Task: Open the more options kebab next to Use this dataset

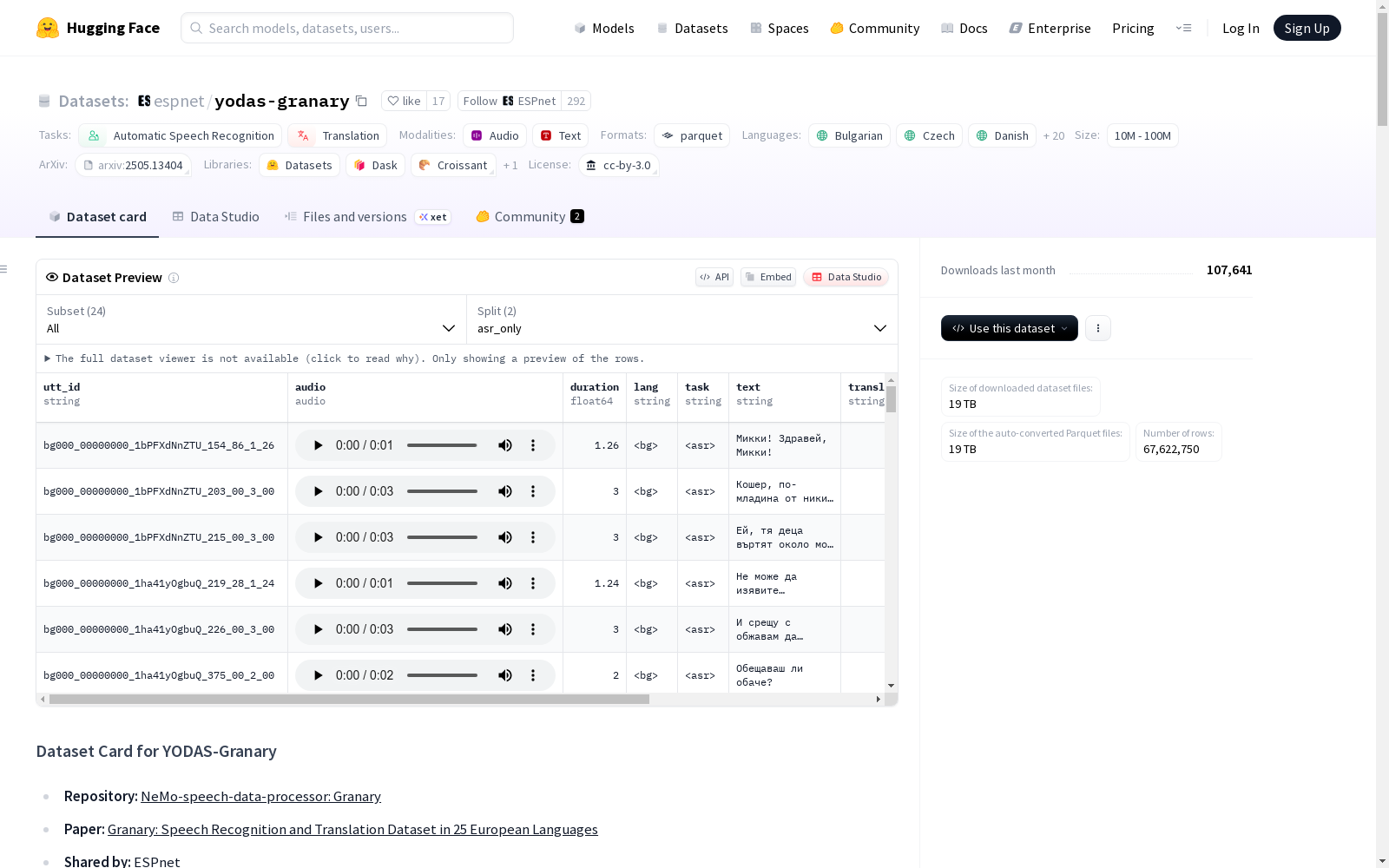Action: point(1098,328)
